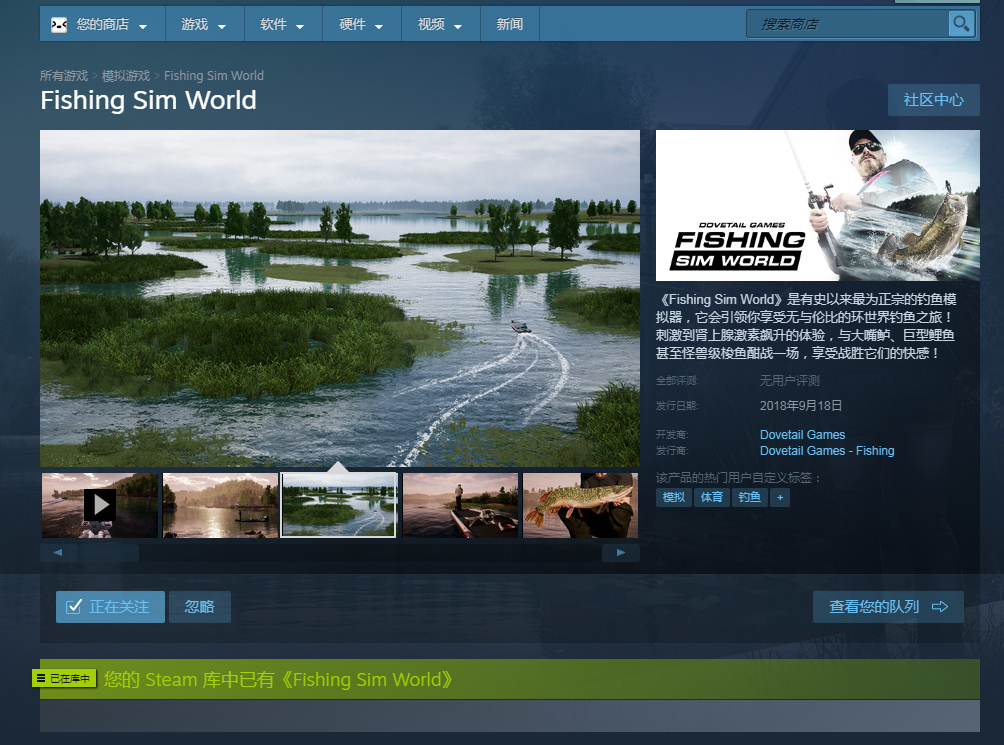Screen dimensions: 1004x745
Task: Click the Fishing Sim World page title
Action: tap(148, 100)
